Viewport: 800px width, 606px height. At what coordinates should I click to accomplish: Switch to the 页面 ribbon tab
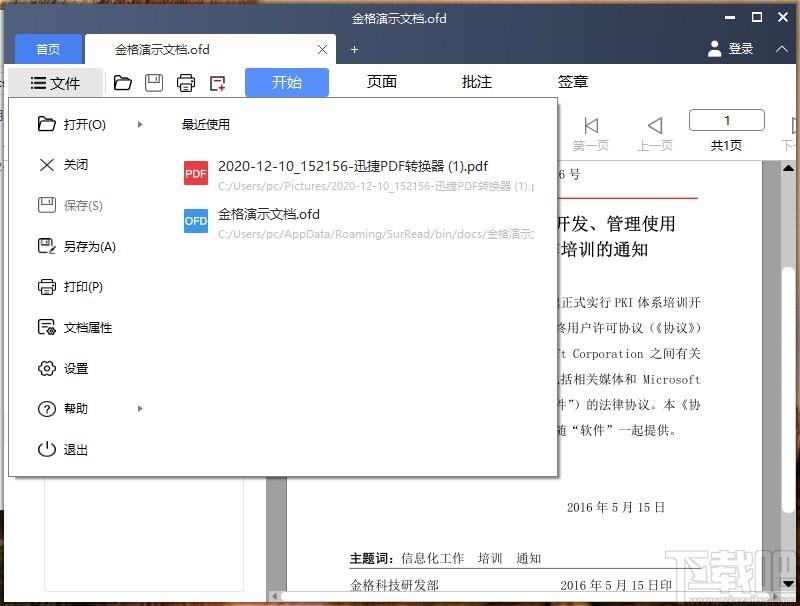382,82
